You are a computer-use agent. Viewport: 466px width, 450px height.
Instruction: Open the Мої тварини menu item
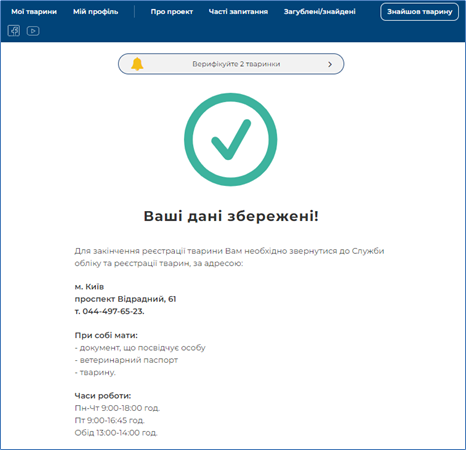click(x=34, y=12)
